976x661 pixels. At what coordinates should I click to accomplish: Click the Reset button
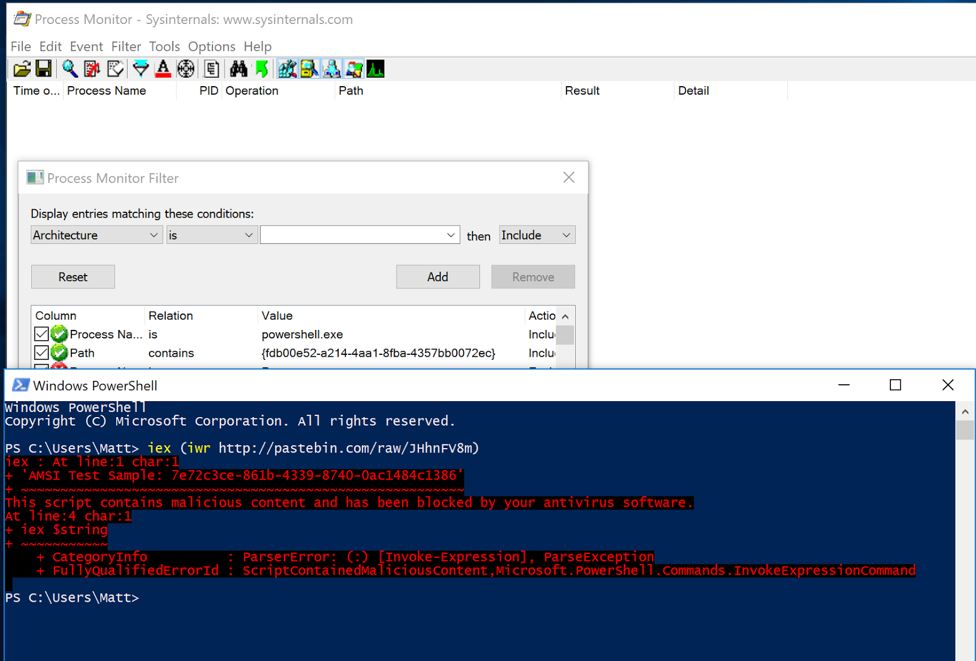(73, 277)
